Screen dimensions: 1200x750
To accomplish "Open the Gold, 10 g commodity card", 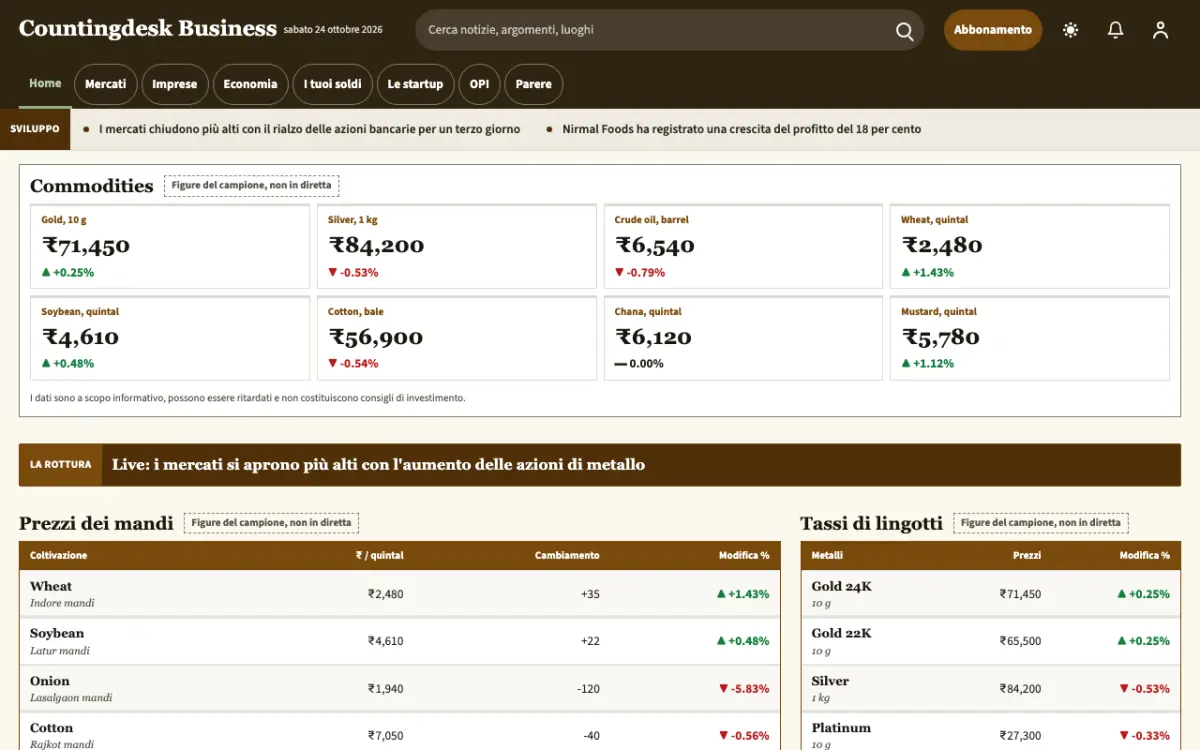I will pyautogui.click(x=170, y=247).
